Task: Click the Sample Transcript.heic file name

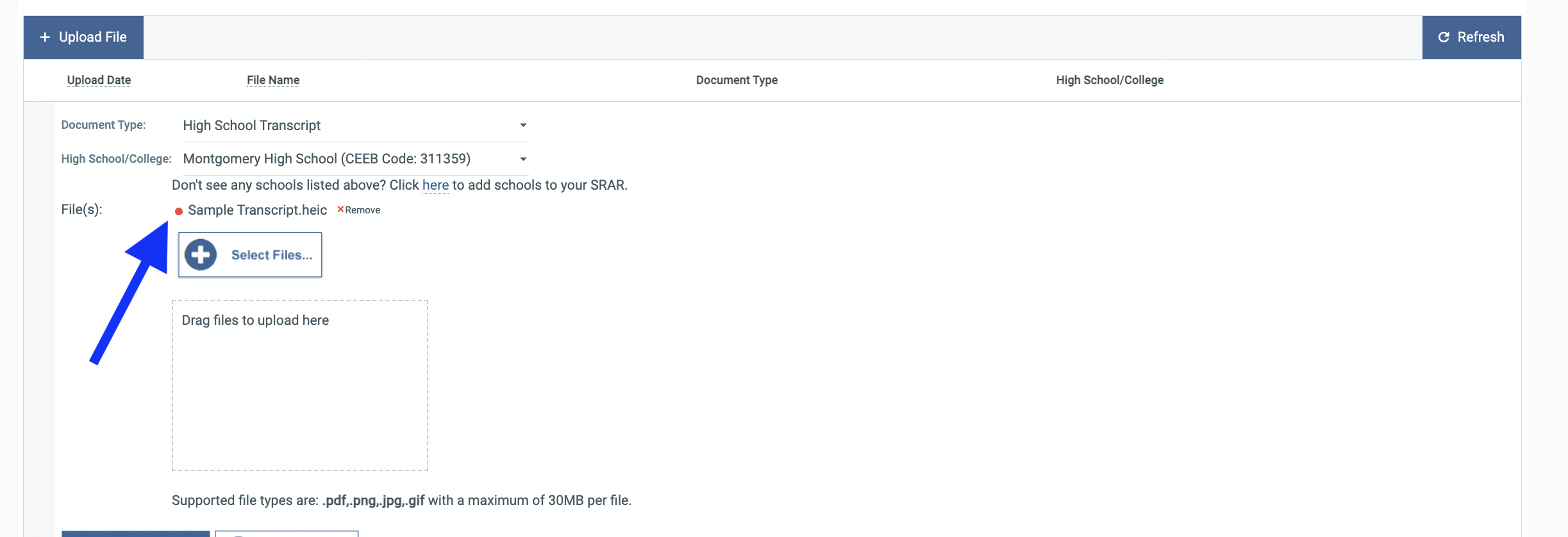Action: click(257, 210)
